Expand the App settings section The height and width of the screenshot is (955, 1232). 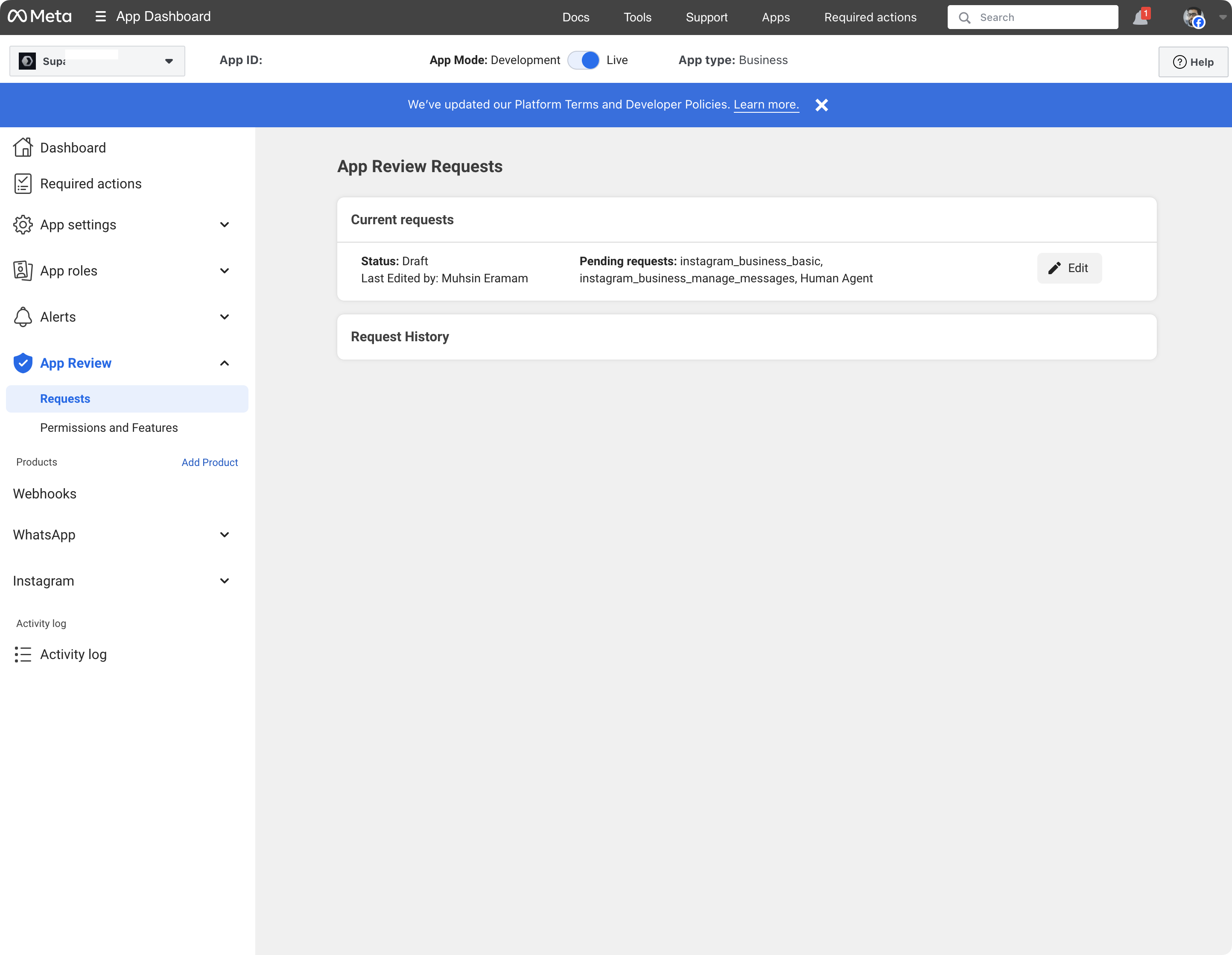pyautogui.click(x=224, y=225)
